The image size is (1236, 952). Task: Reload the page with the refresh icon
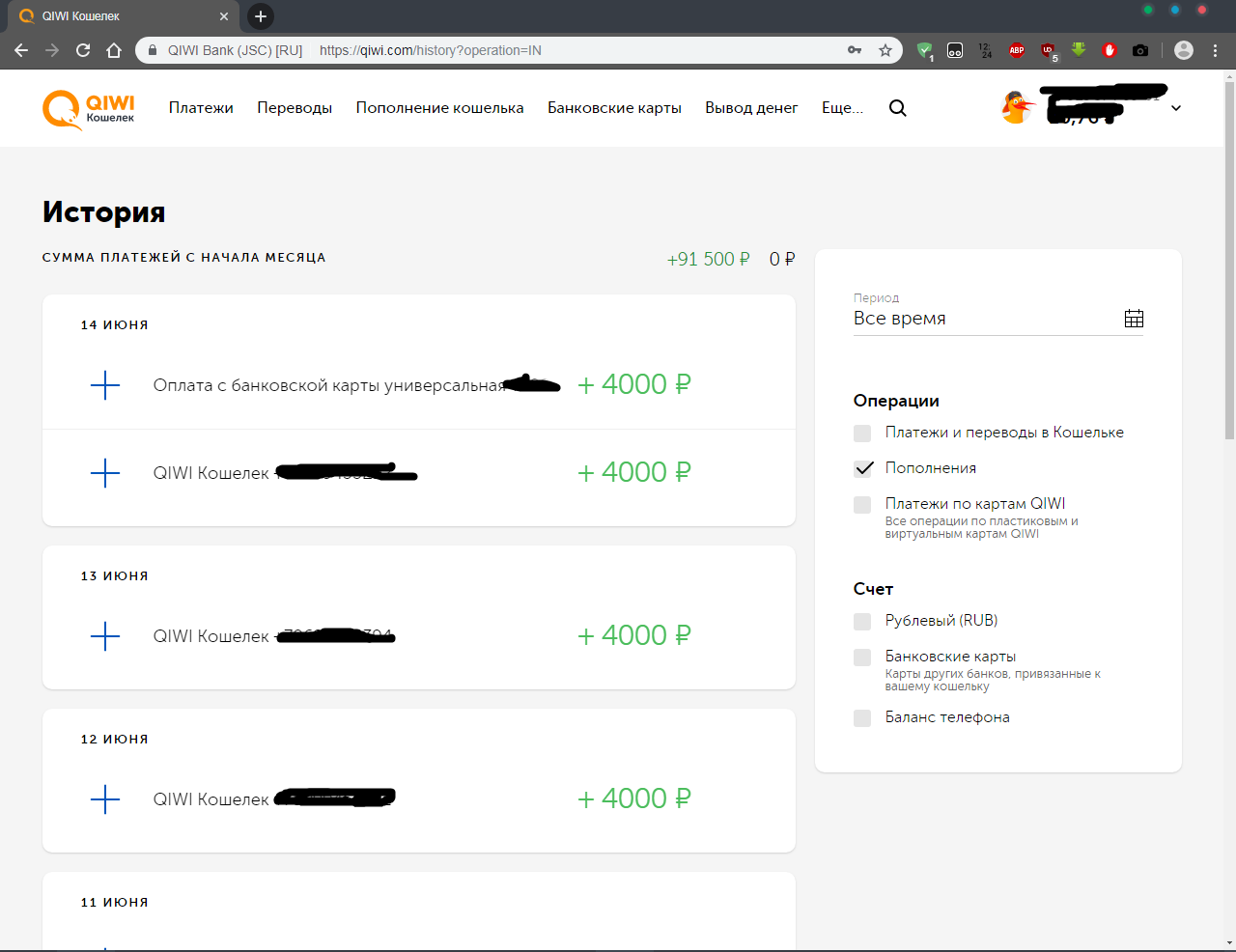tap(83, 50)
